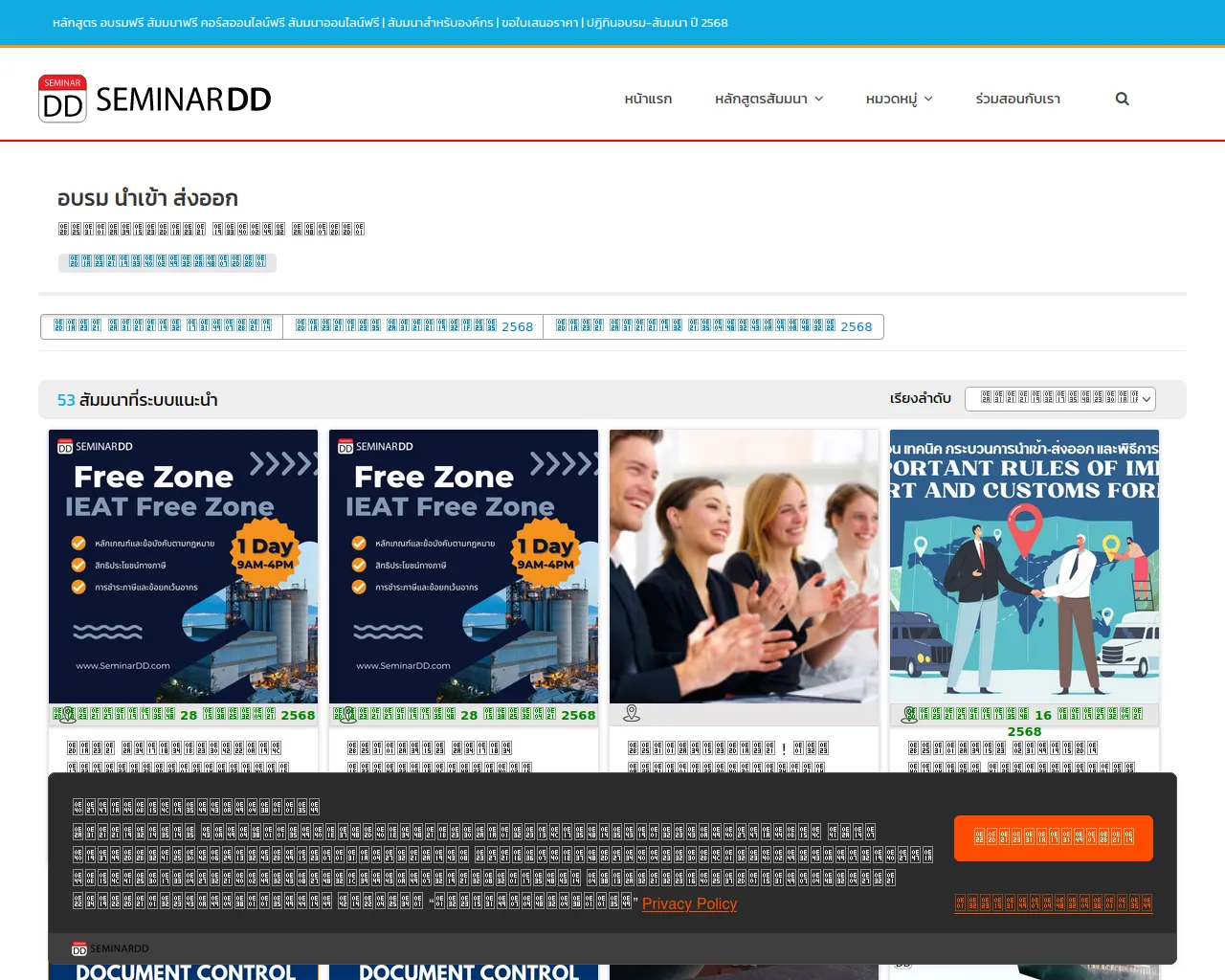The width and height of the screenshot is (1225, 980).
Task: Open ร่วมสอนกับเรา navigation item
Action: coord(1018,99)
